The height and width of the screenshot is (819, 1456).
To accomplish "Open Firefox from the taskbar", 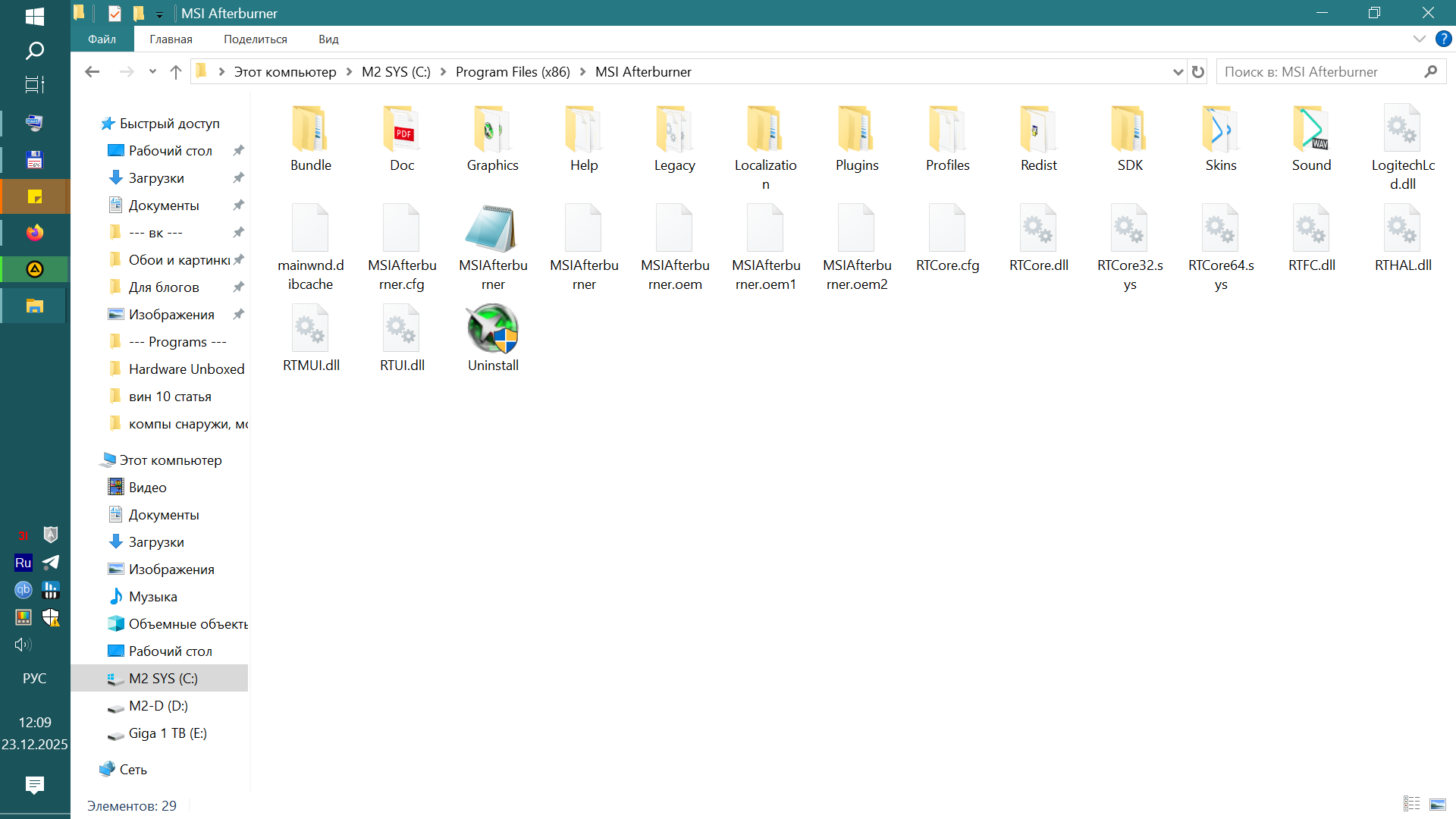I will [x=35, y=233].
